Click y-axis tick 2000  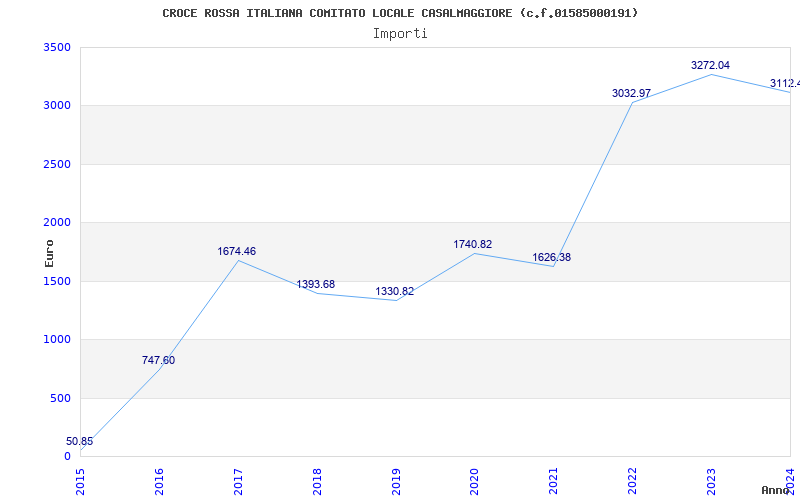(x=57, y=222)
